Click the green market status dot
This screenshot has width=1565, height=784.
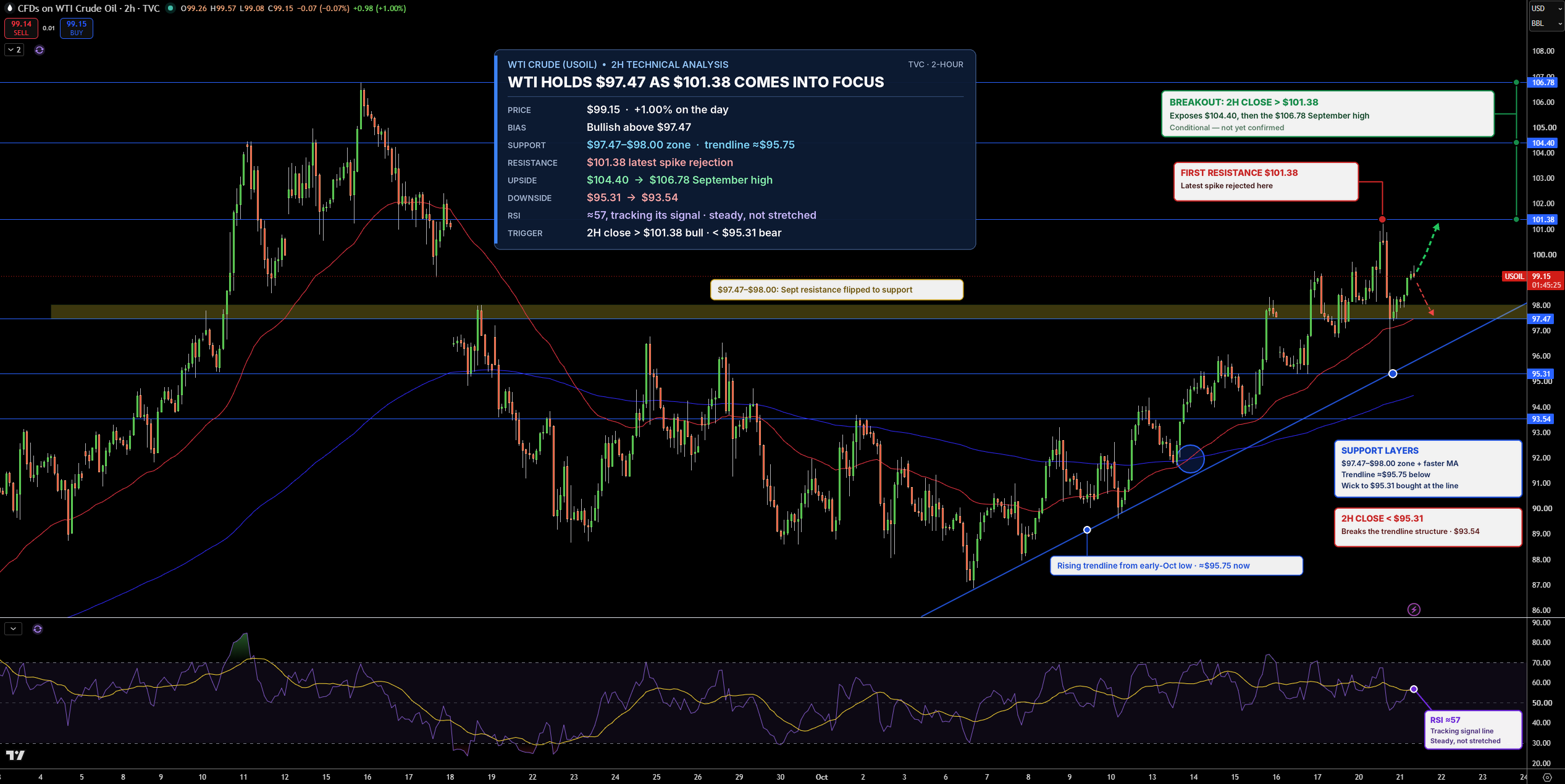point(170,8)
